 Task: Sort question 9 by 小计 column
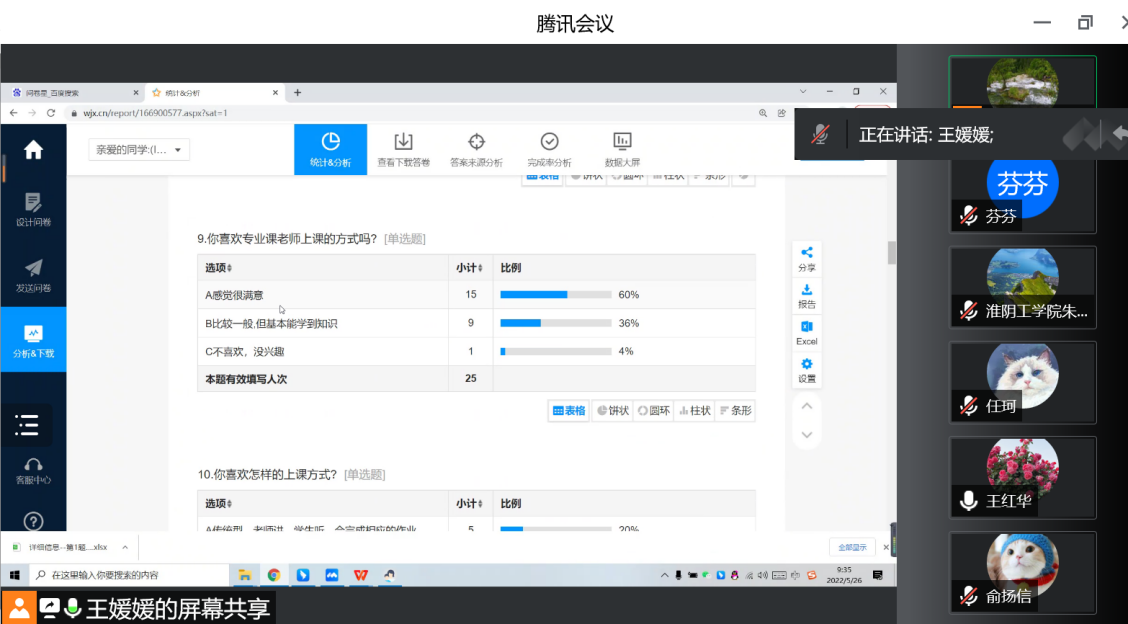click(x=469, y=268)
